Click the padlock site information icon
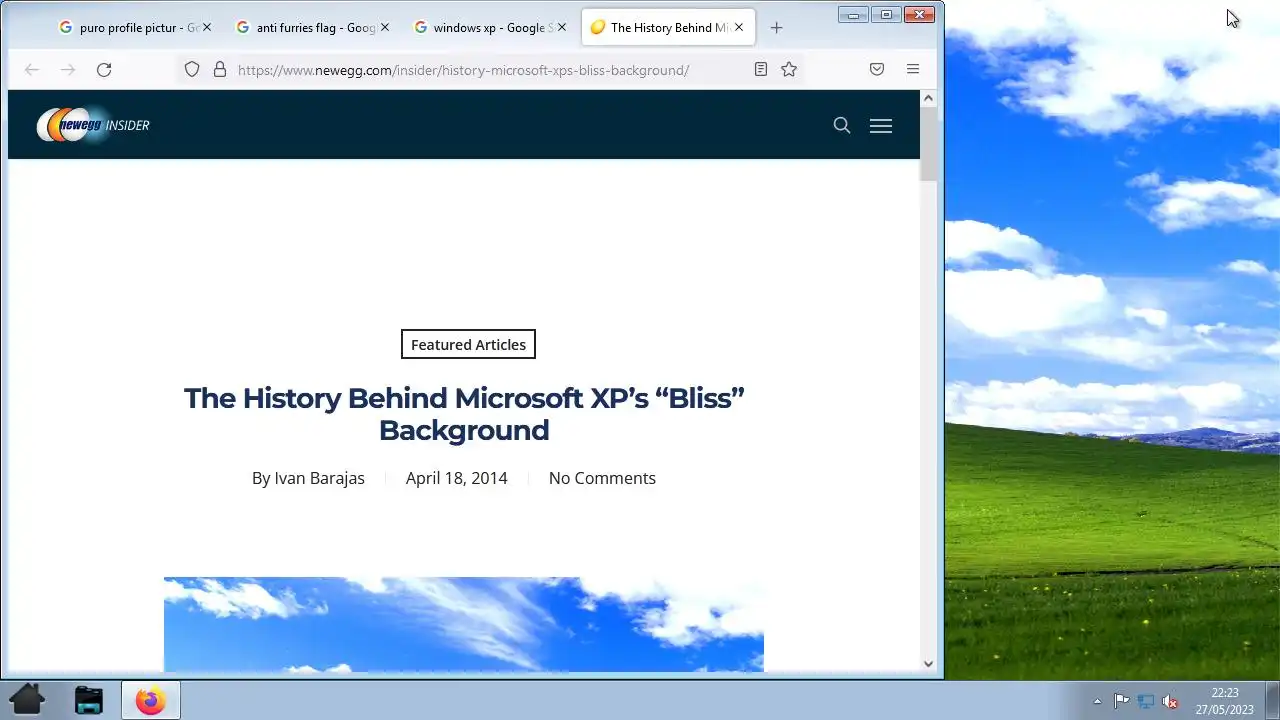 click(x=220, y=69)
